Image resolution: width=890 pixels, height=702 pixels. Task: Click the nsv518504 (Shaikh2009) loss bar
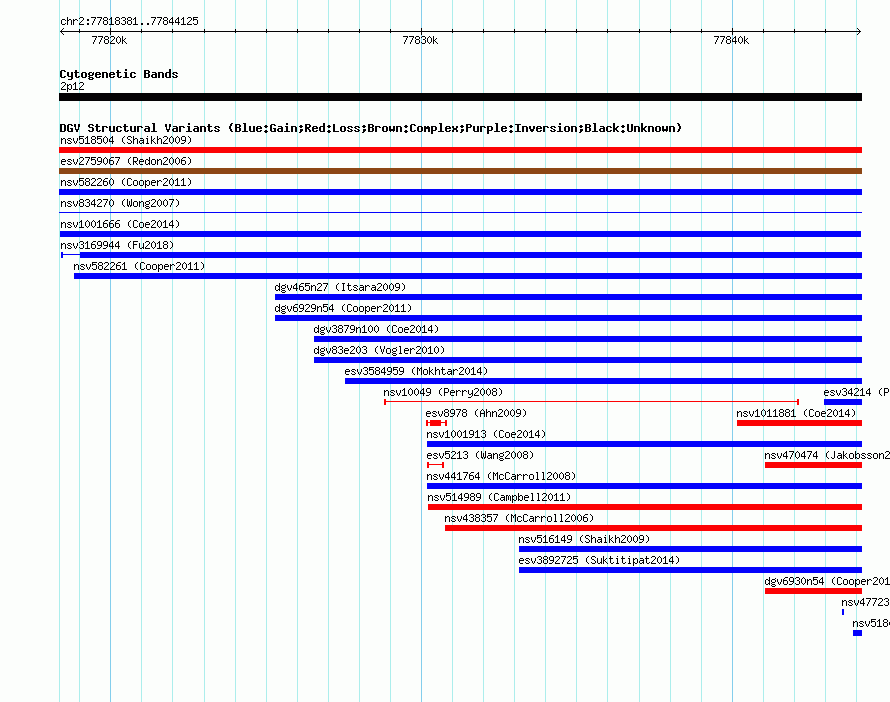click(x=460, y=150)
